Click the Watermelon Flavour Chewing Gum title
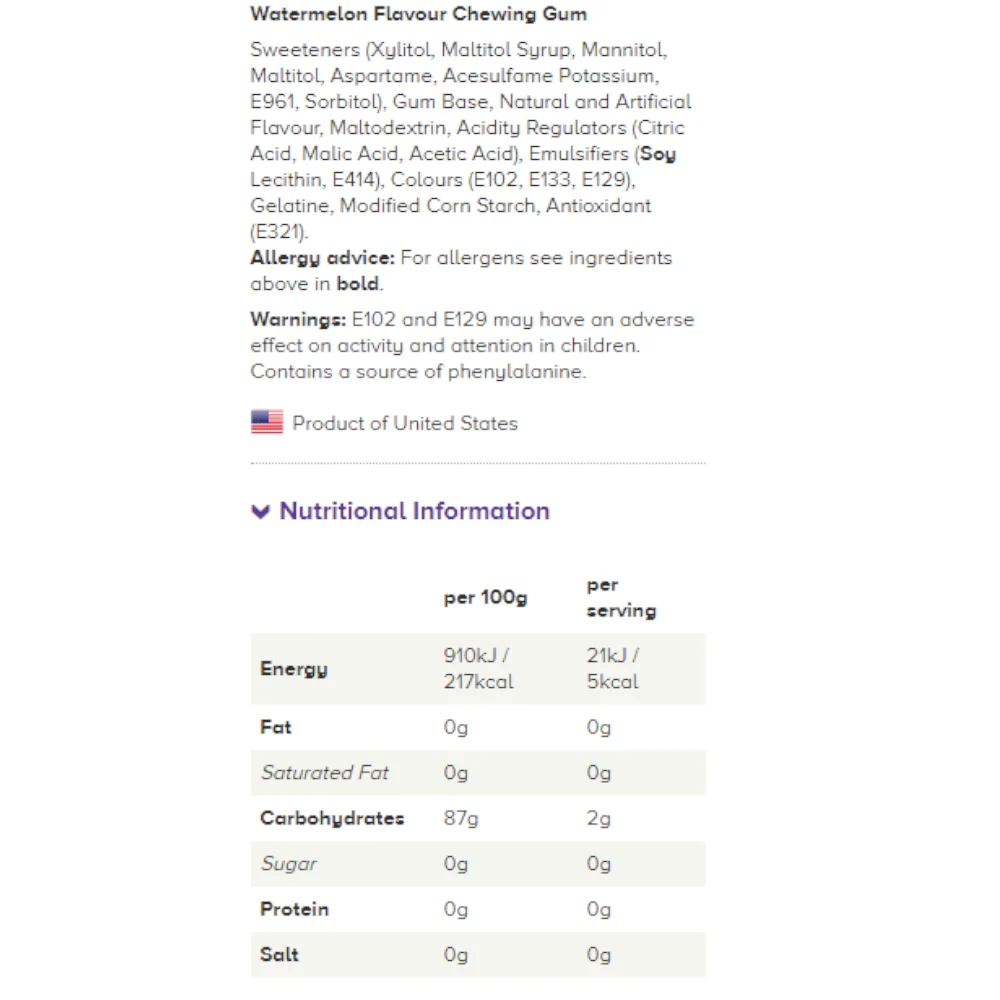Screen dimensions: 1000x1000 pyautogui.click(x=418, y=14)
